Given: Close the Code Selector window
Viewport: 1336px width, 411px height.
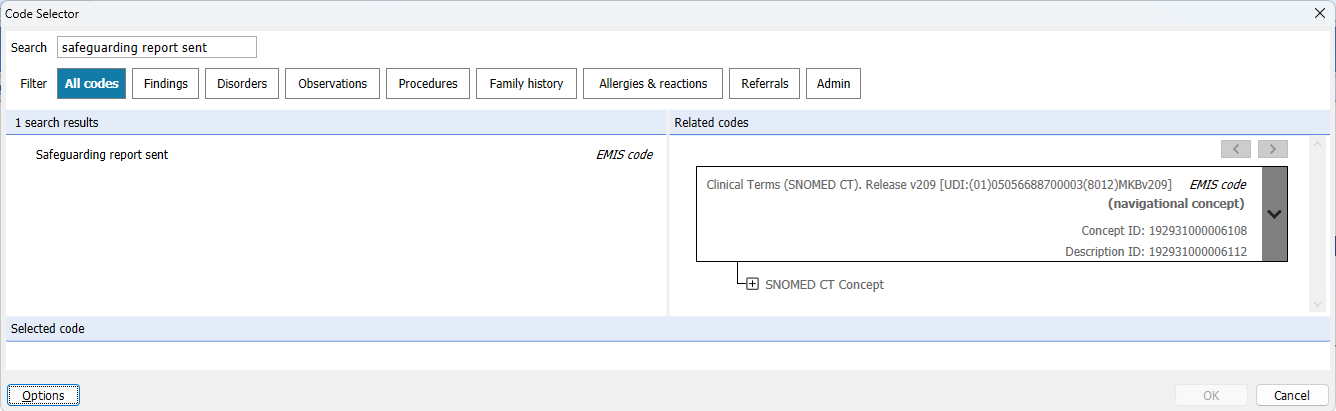Looking at the screenshot, I should 1319,14.
